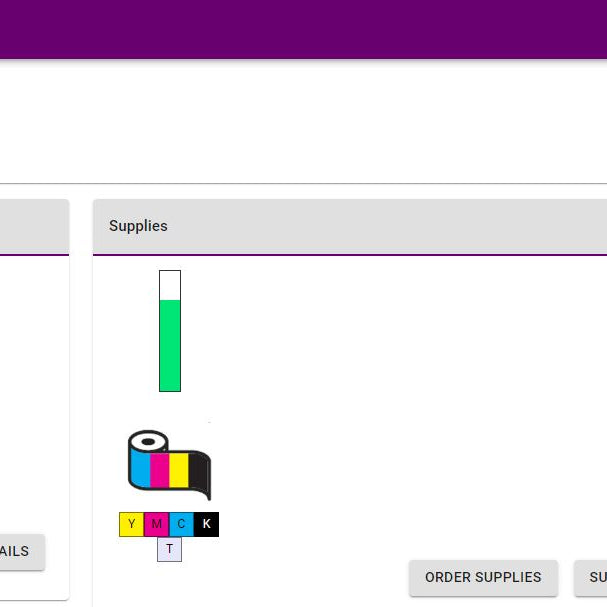Click the black curled end of ribbon
Viewport: 607px width, 607px height.
click(202, 477)
